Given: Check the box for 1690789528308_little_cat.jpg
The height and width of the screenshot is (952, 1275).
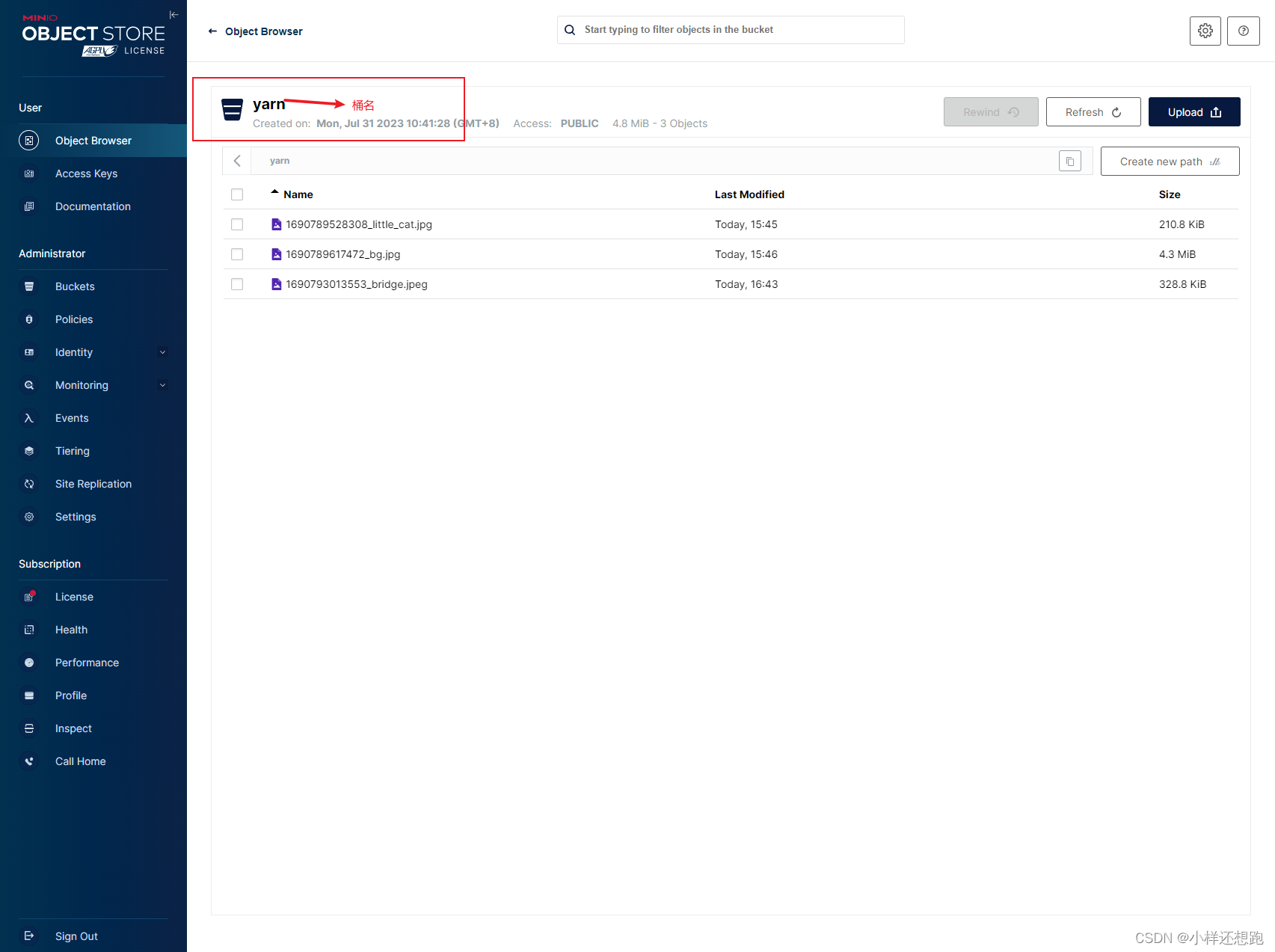Looking at the screenshot, I should coord(237,224).
